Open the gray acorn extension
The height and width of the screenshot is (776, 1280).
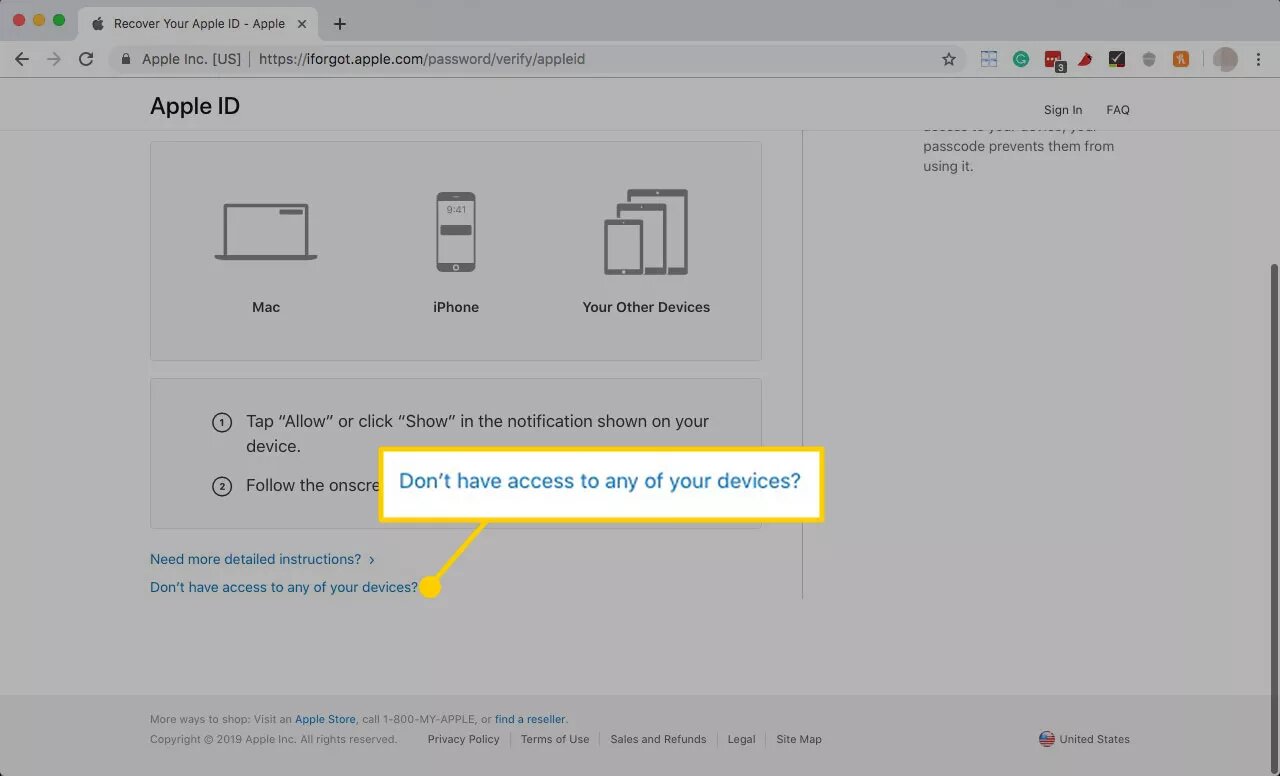(x=1148, y=59)
